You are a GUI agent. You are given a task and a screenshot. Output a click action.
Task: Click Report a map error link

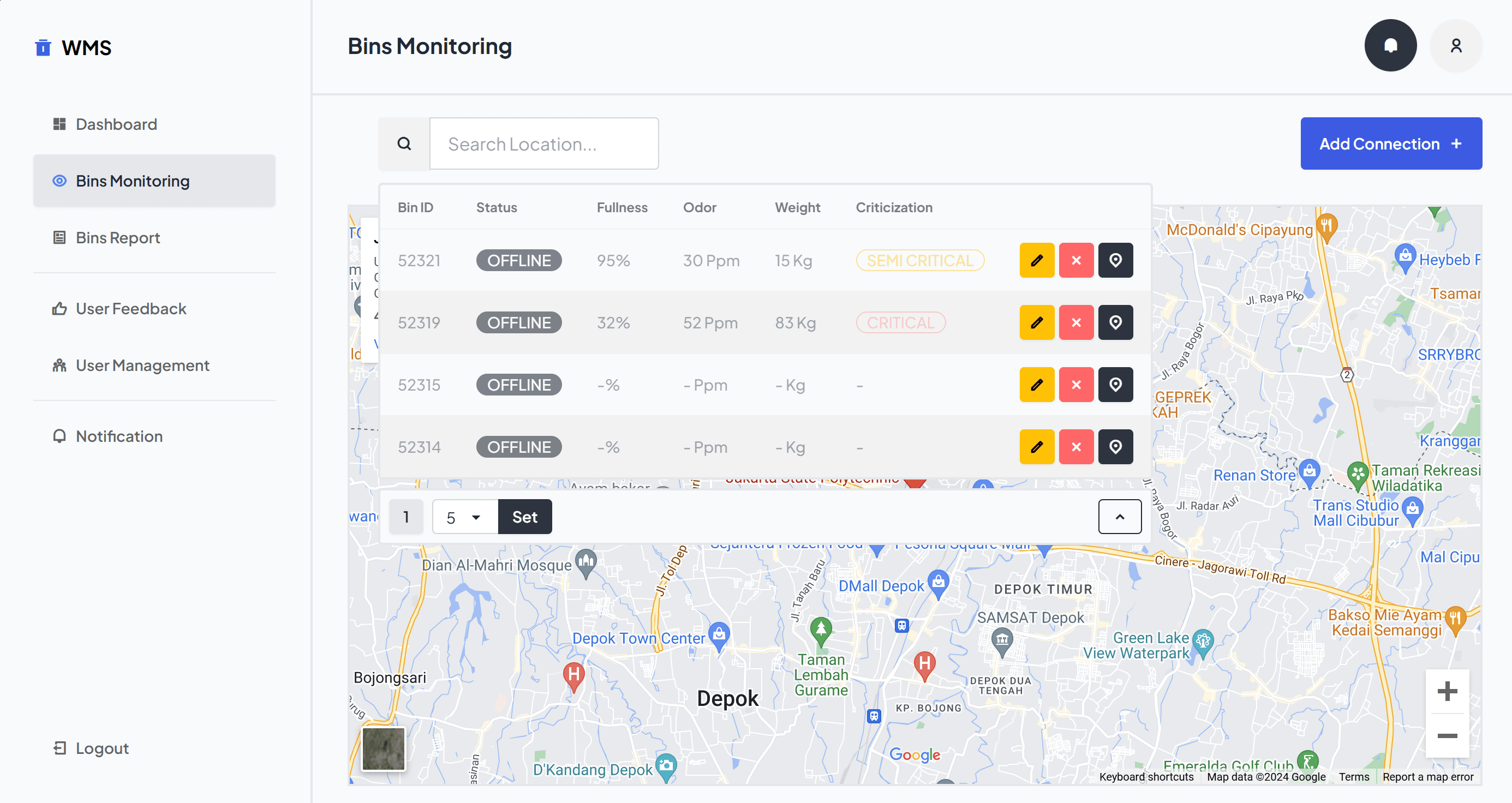1427,777
